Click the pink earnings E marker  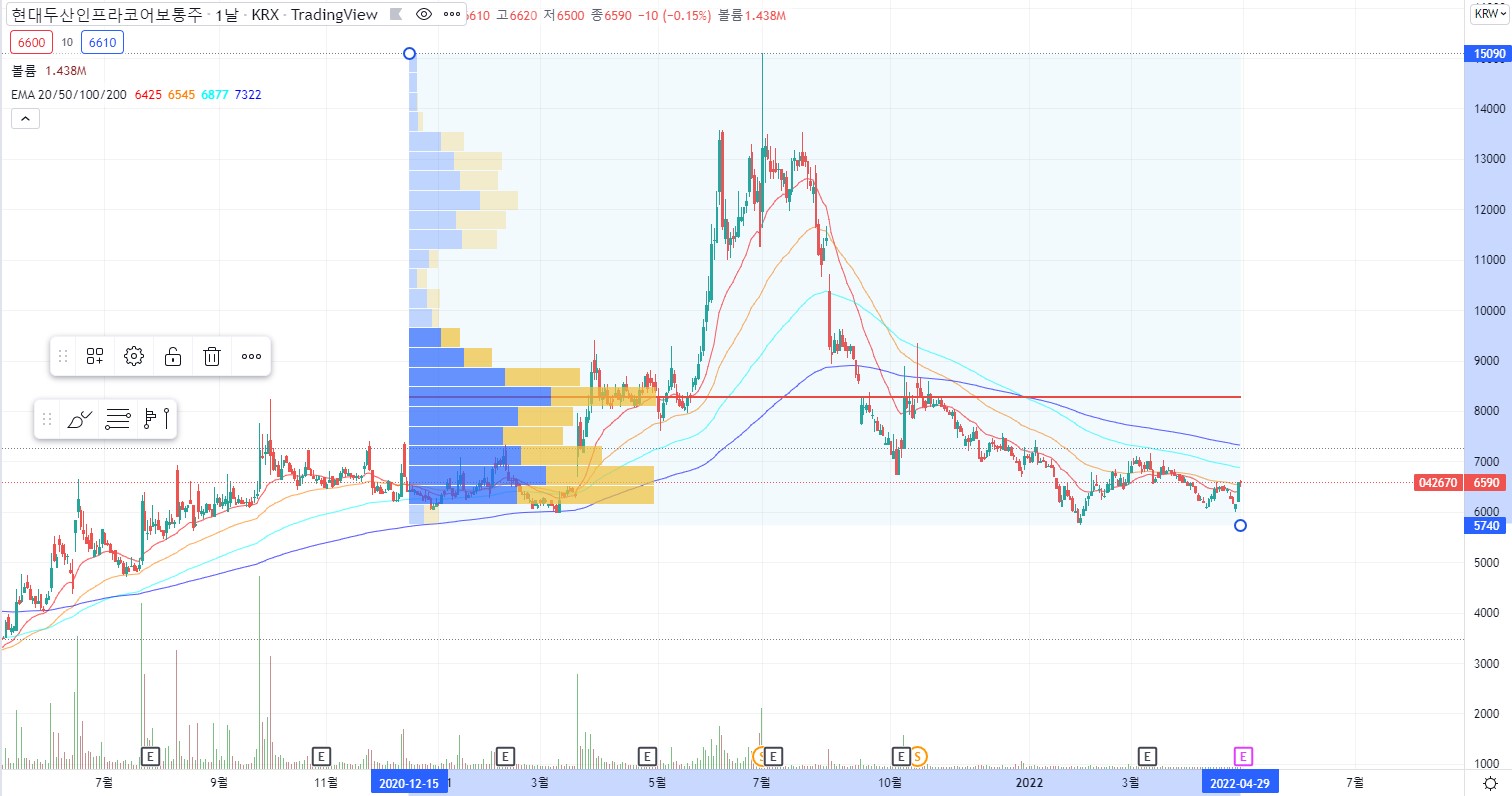click(x=1244, y=755)
